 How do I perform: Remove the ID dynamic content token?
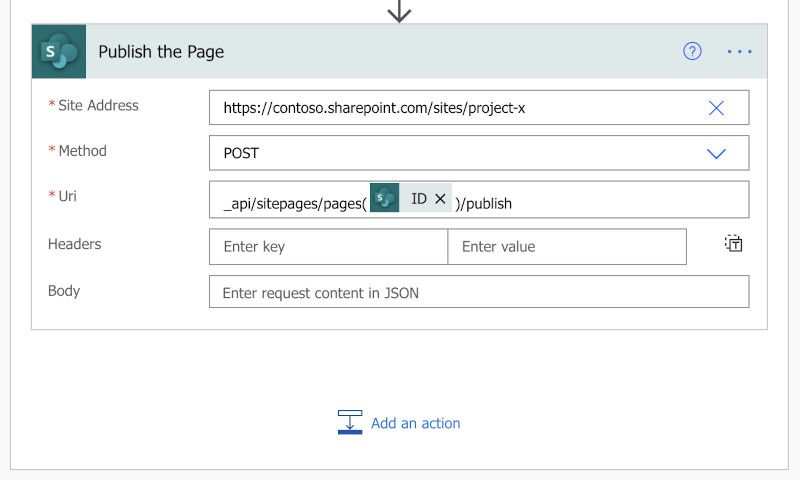click(x=440, y=198)
